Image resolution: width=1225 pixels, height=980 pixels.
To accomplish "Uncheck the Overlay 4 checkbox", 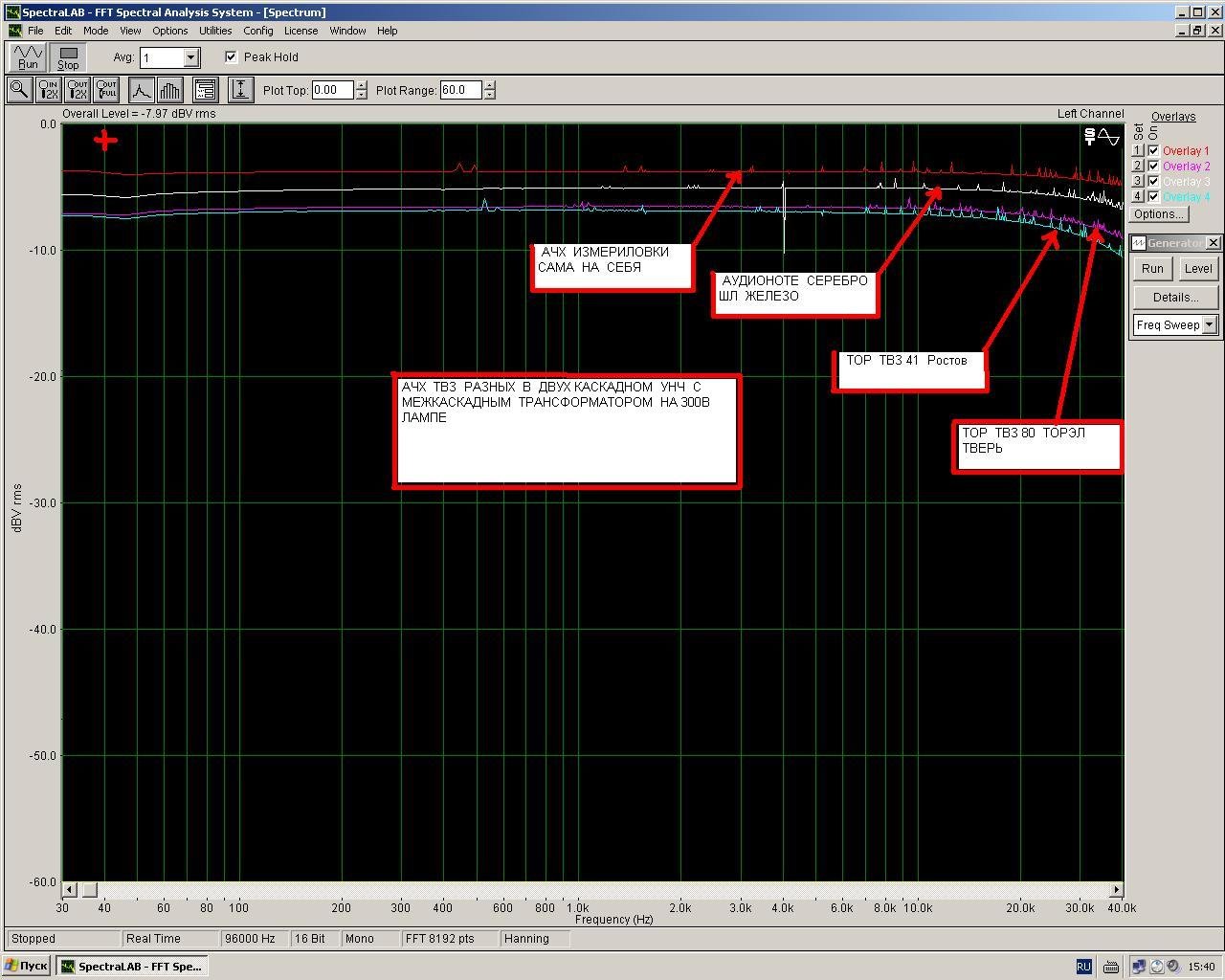I will 1153,196.
